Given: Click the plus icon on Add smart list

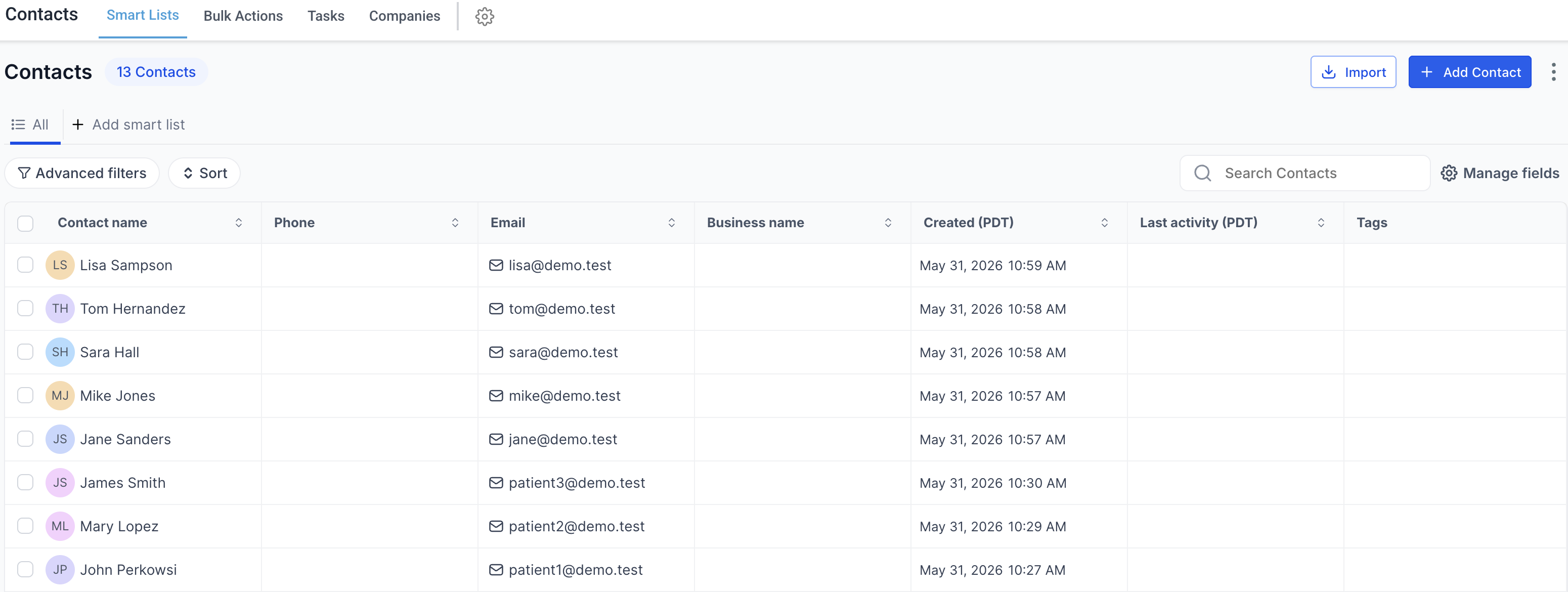Looking at the screenshot, I should coord(77,124).
